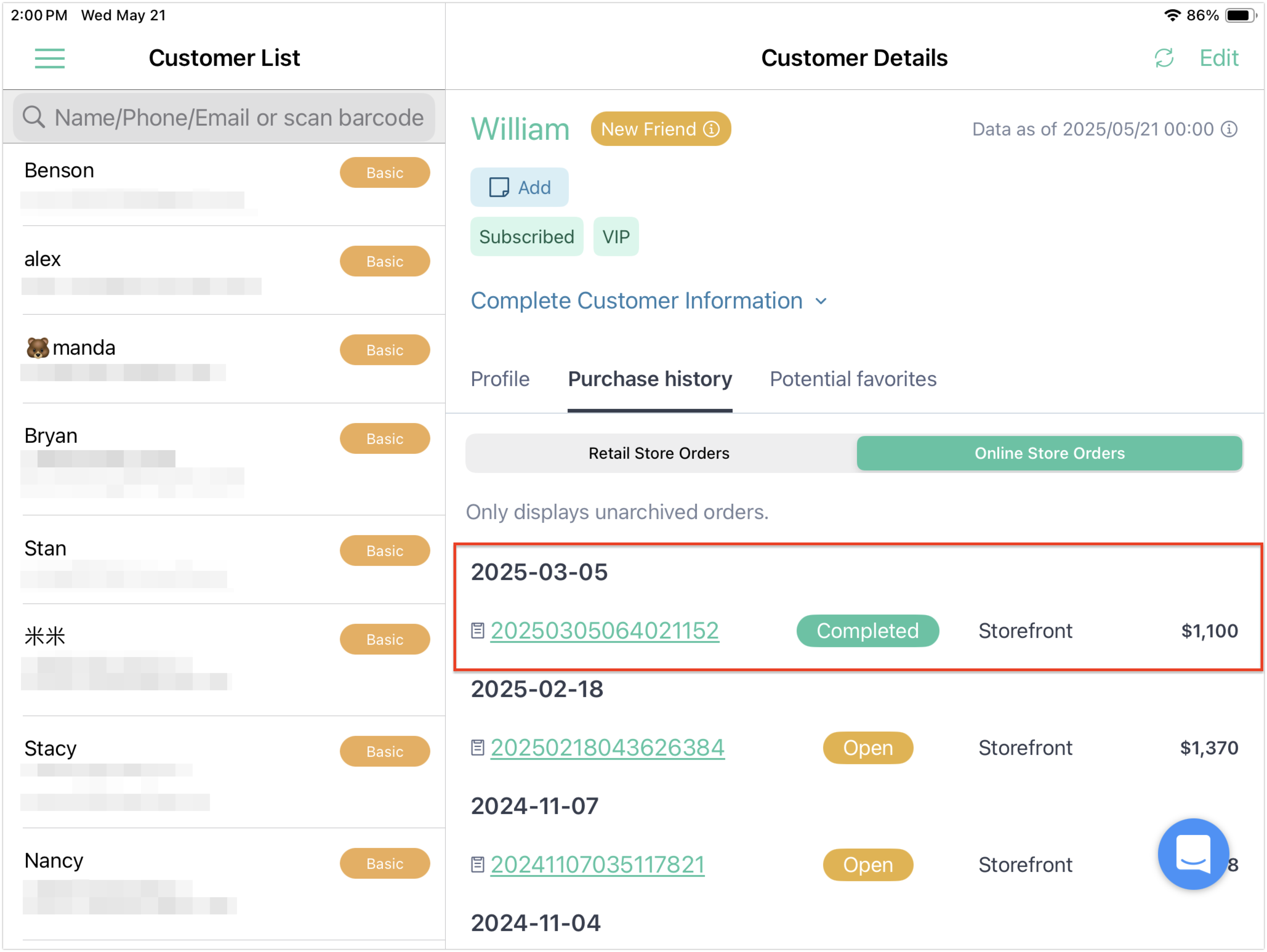Screen dimensions: 1267x952
Task: Click the search magnifier icon
Action: (34, 117)
